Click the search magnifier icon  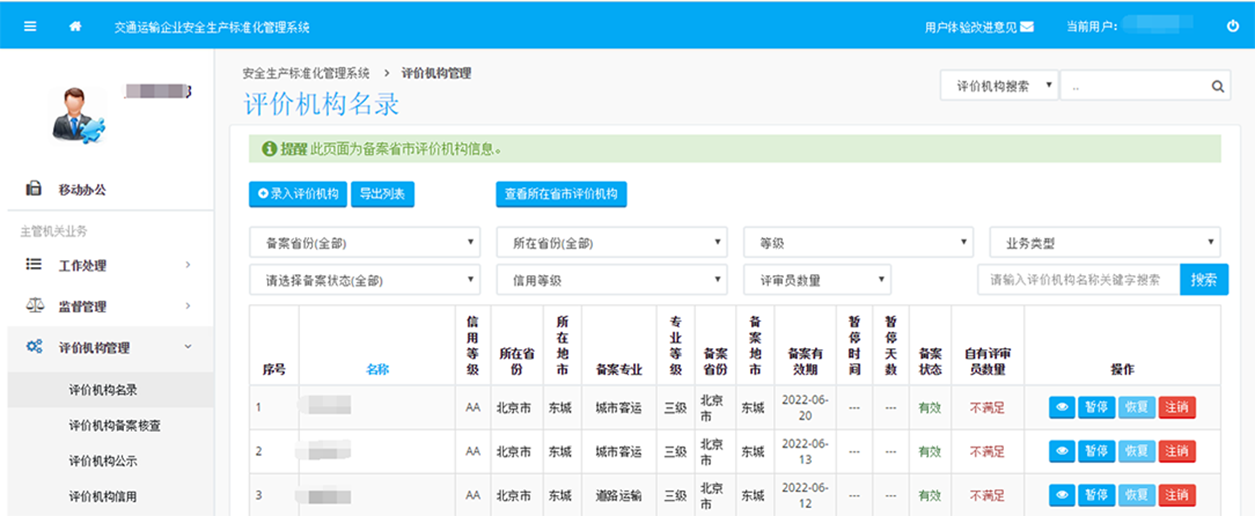(1217, 86)
